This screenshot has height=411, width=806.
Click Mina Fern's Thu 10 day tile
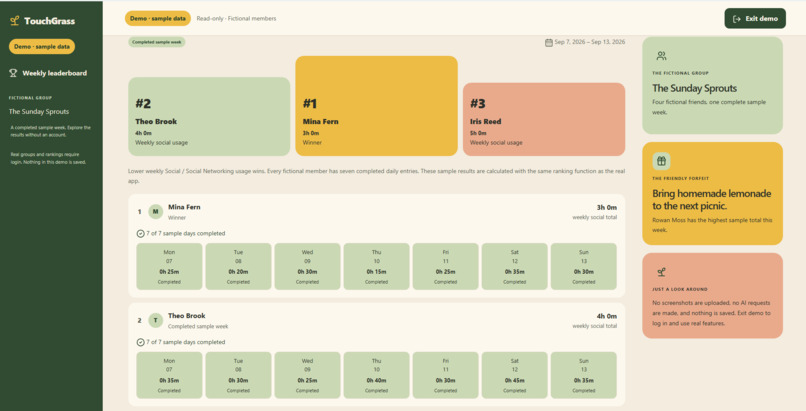[x=377, y=267]
